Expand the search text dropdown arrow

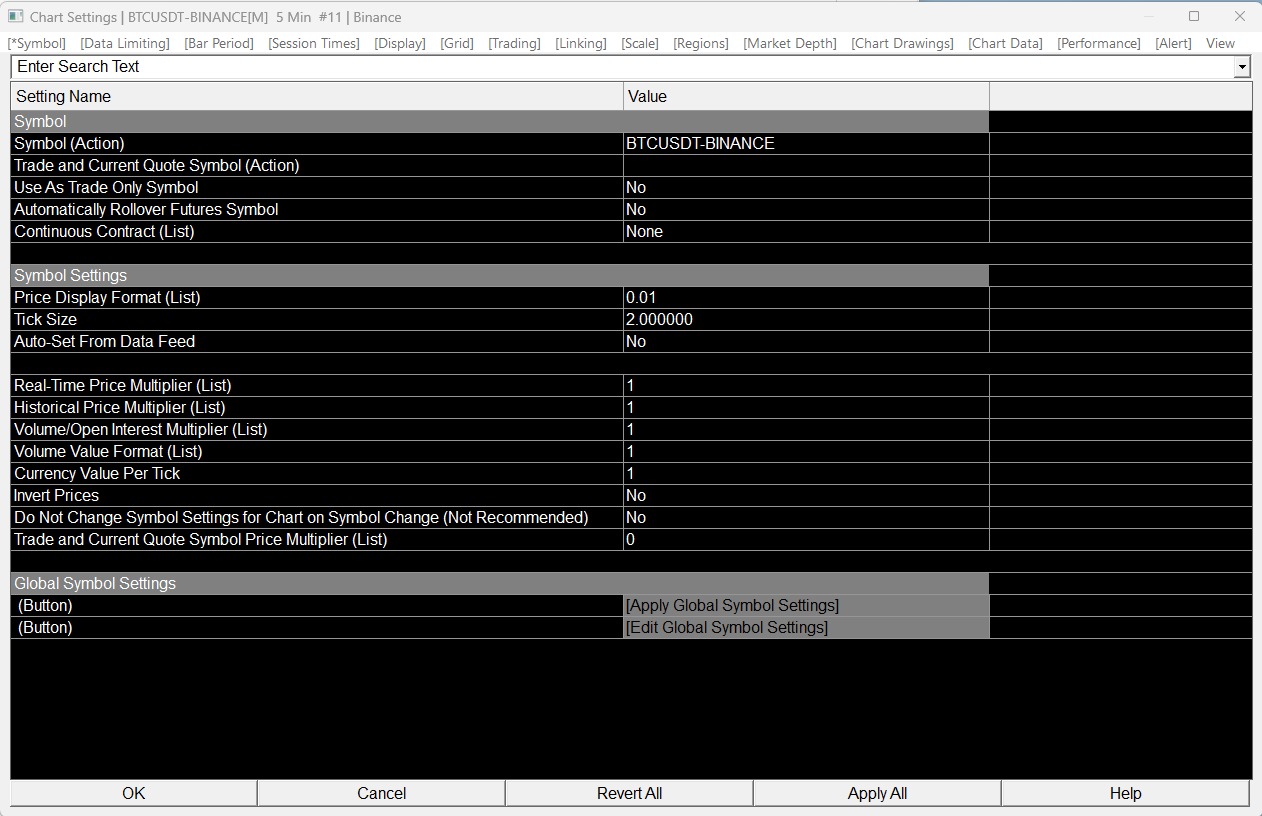[1242, 67]
